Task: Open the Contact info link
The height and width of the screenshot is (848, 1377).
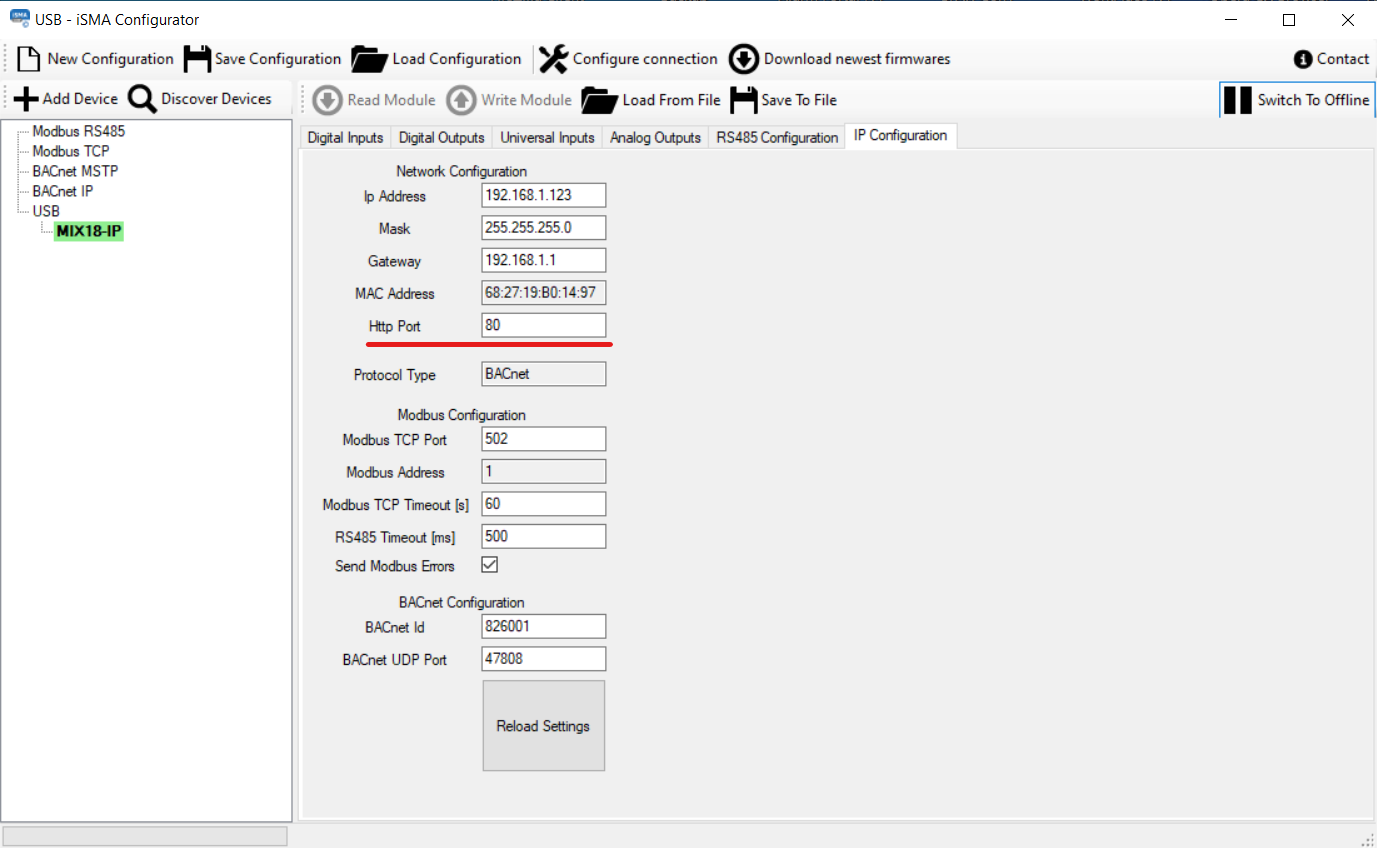Action: [x=1331, y=59]
